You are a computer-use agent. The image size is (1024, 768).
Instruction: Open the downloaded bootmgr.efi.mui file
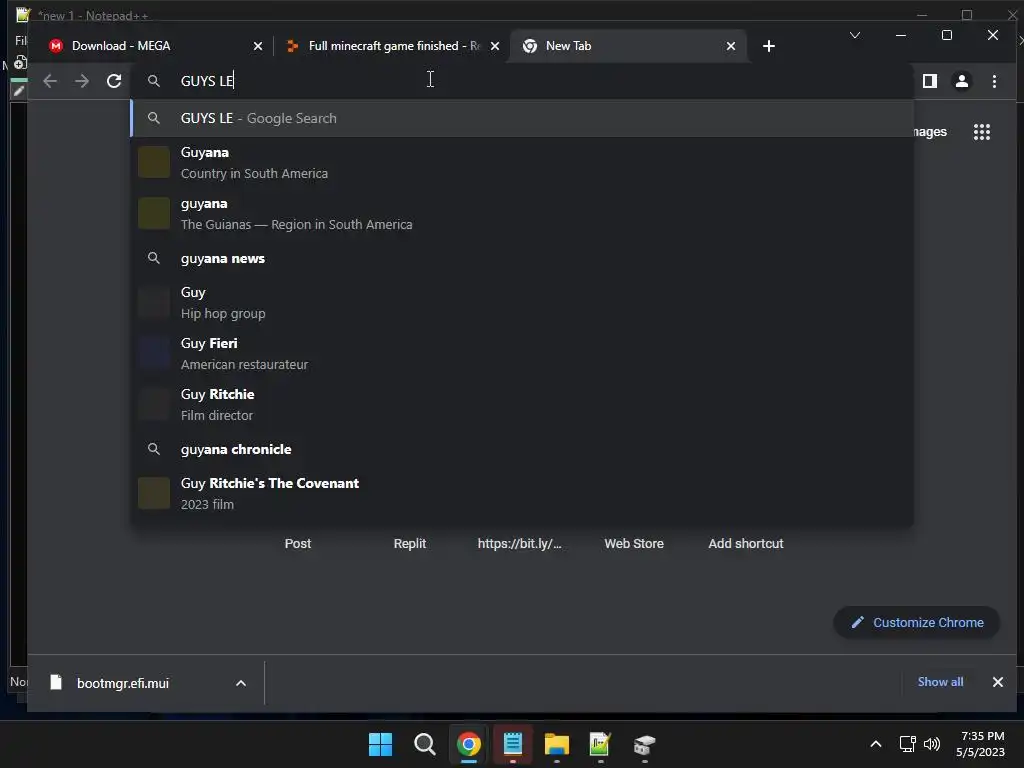tap(123, 683)
